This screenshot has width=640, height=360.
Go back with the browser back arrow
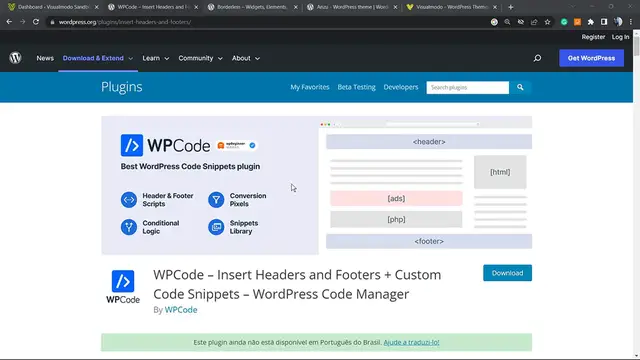9,22
